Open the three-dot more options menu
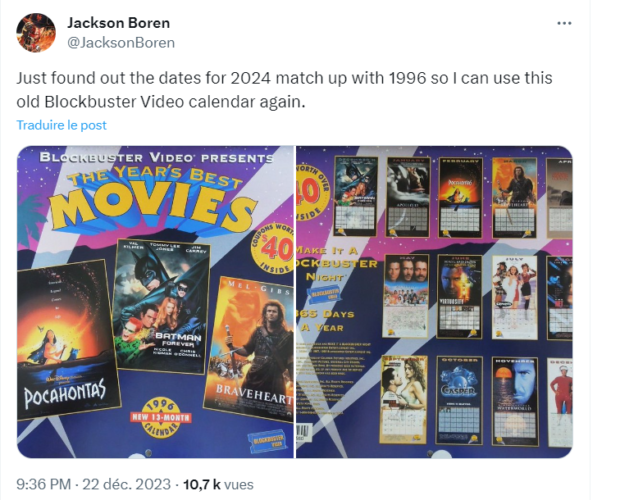620x500 pixels. 564,23
